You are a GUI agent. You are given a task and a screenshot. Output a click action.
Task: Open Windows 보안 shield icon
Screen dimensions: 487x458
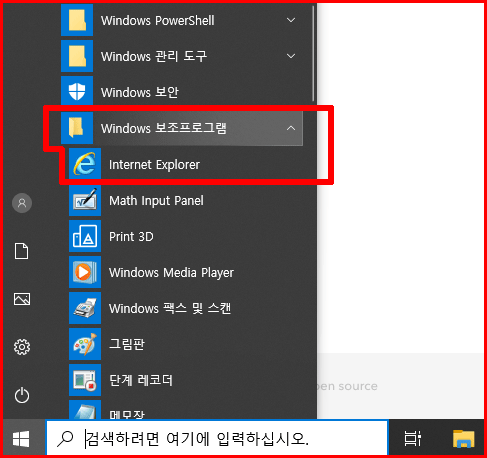77,92
